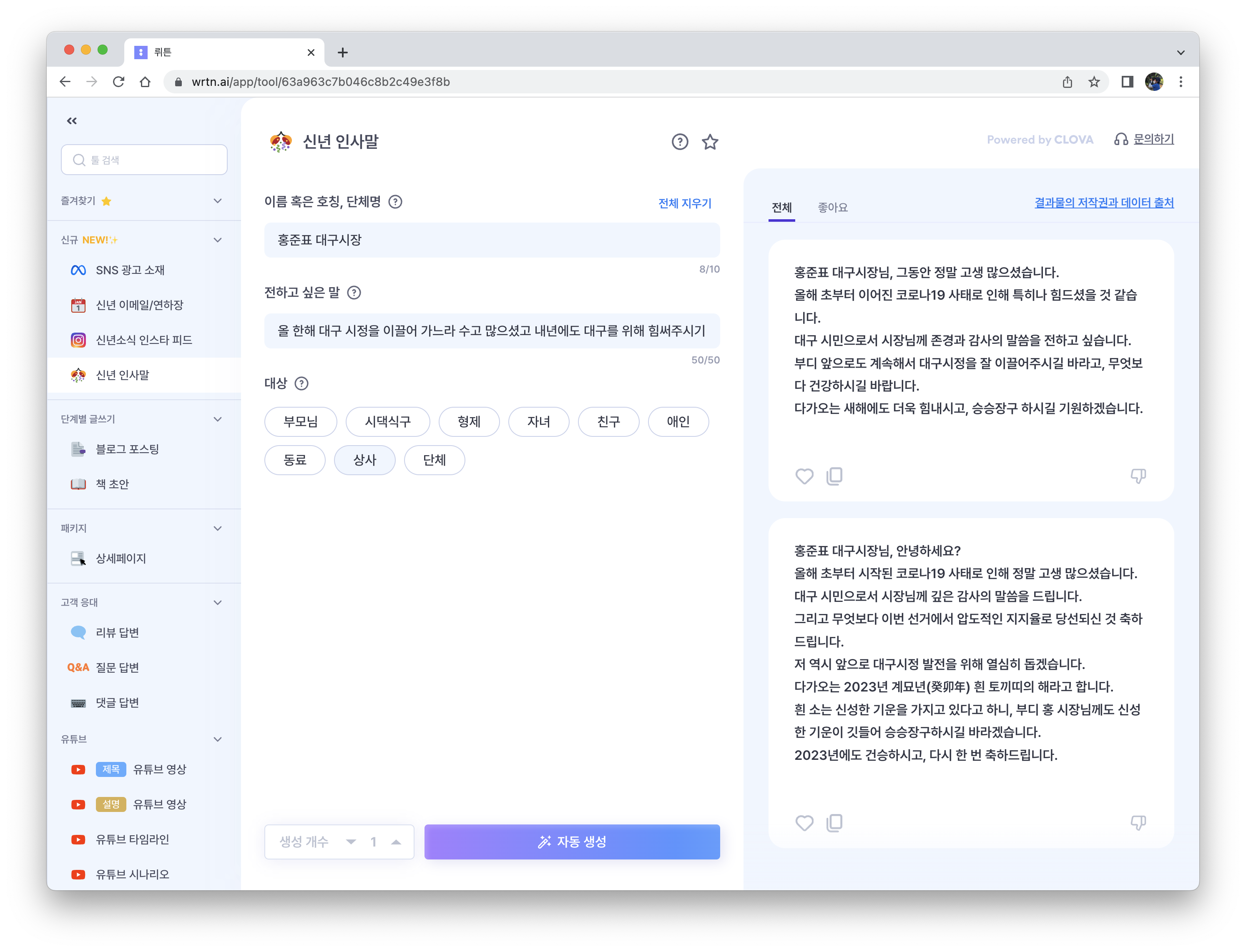
Task: Collapse the 단계별 글쓰기 section chevron
Action: (218, 419)
